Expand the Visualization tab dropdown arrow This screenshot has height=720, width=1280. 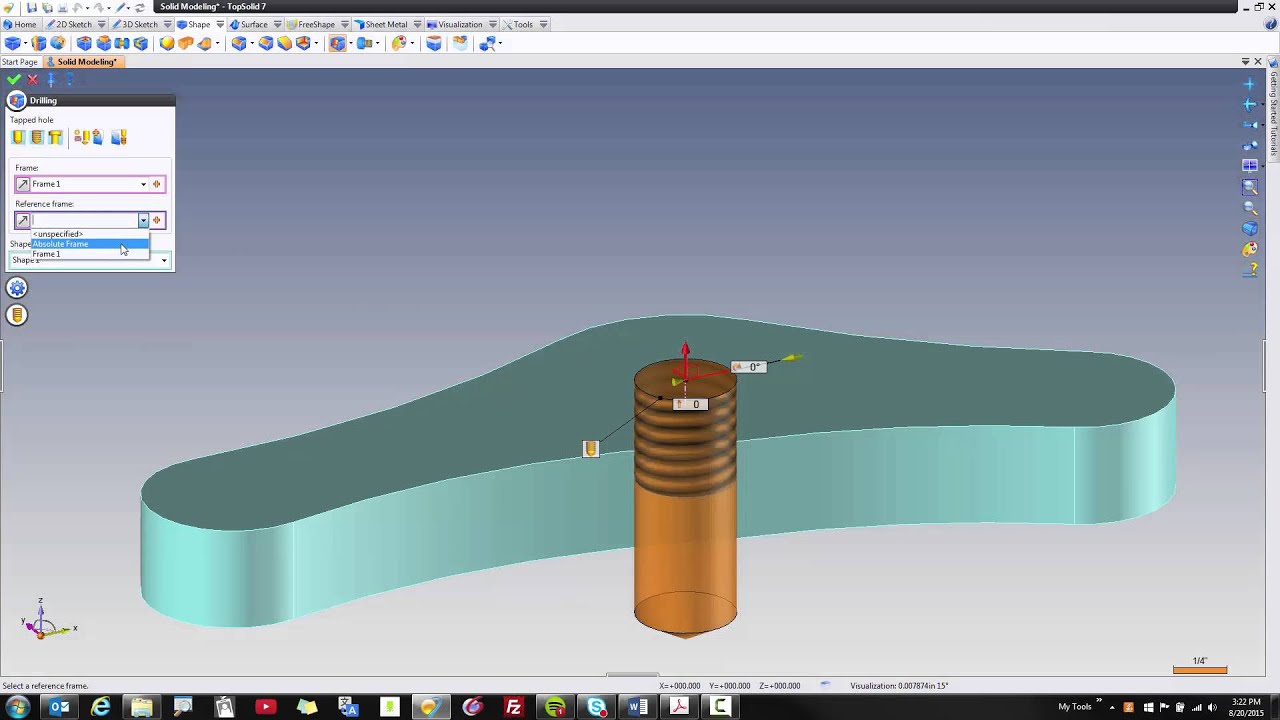click(x=492, y=24)
